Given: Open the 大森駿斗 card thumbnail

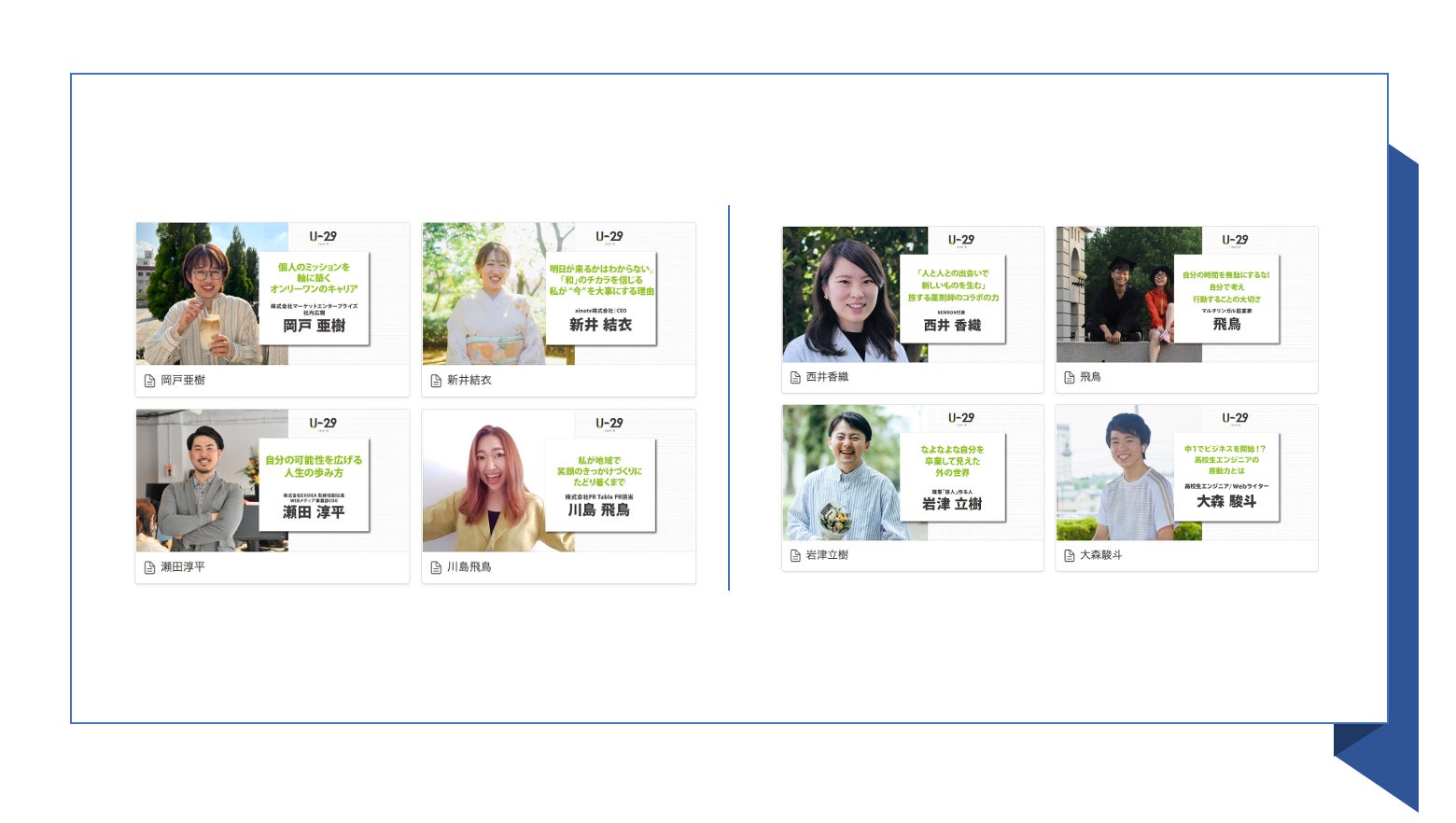Looking at the screenshot, I should [1187, 472].
